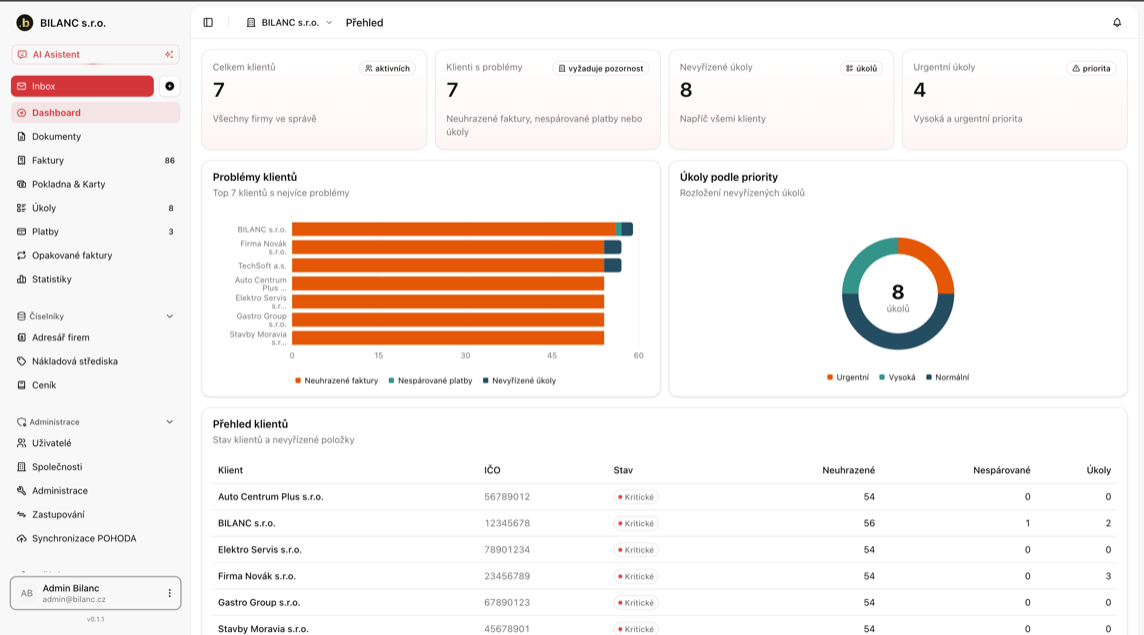Click Kritické status for Gastro Group
1144x635 pixels.
[x=635, y=603]
